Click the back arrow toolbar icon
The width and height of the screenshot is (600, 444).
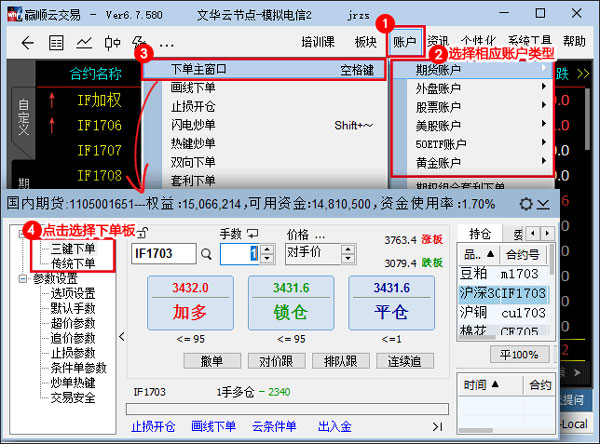tap(28, 43)
